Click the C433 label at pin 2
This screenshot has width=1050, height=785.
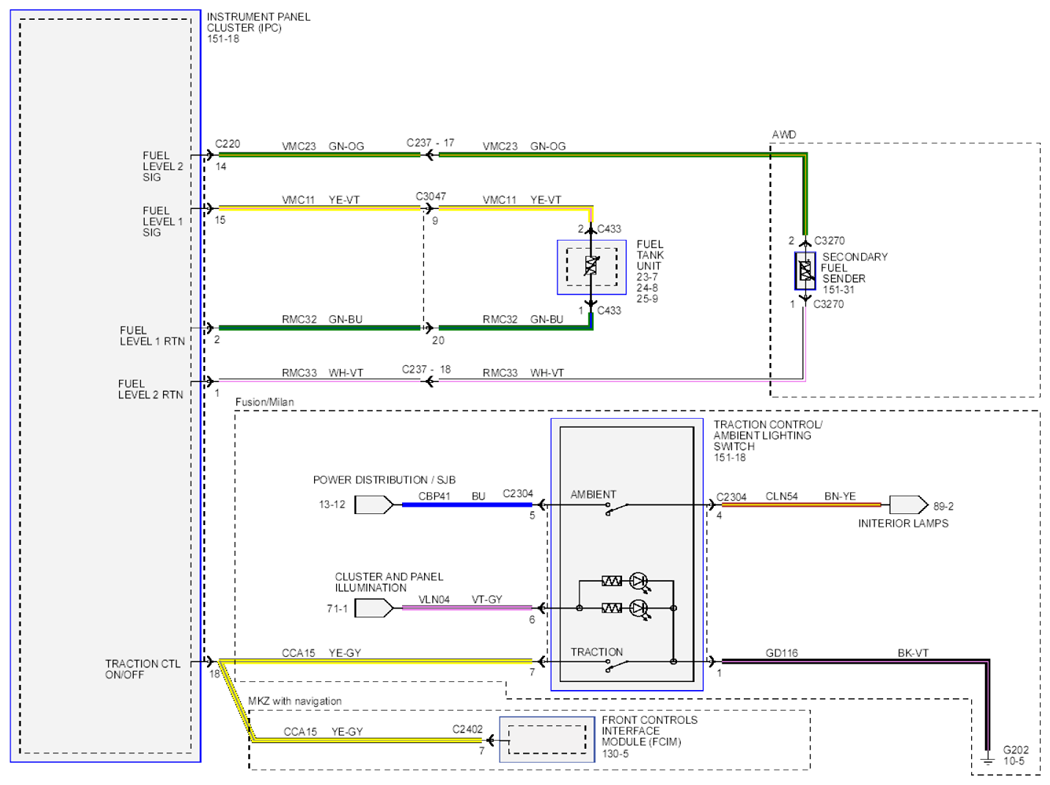pos(609,228)
